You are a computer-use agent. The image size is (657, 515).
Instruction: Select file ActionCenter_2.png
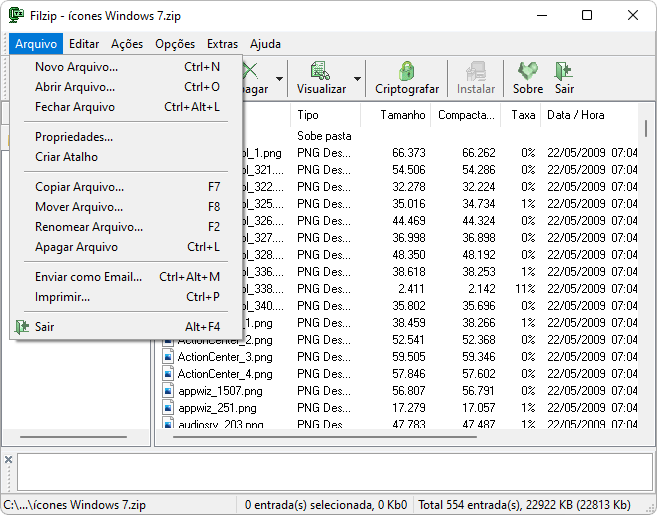pyautogui.click(x=225, y=340)
